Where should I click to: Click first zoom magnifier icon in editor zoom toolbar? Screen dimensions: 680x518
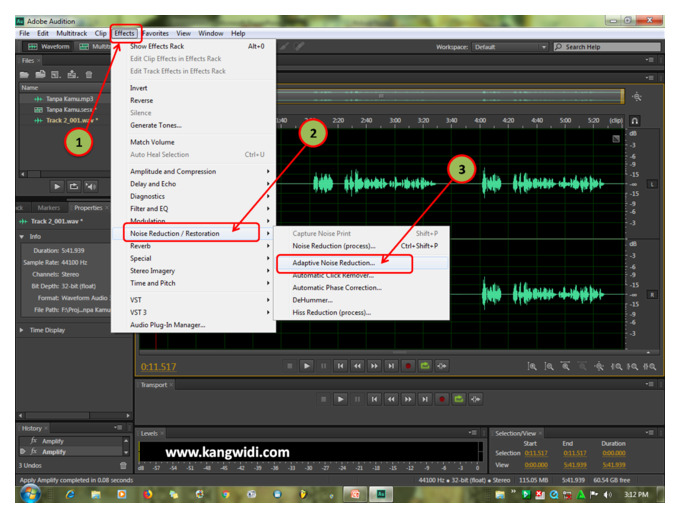coord(532,367)
